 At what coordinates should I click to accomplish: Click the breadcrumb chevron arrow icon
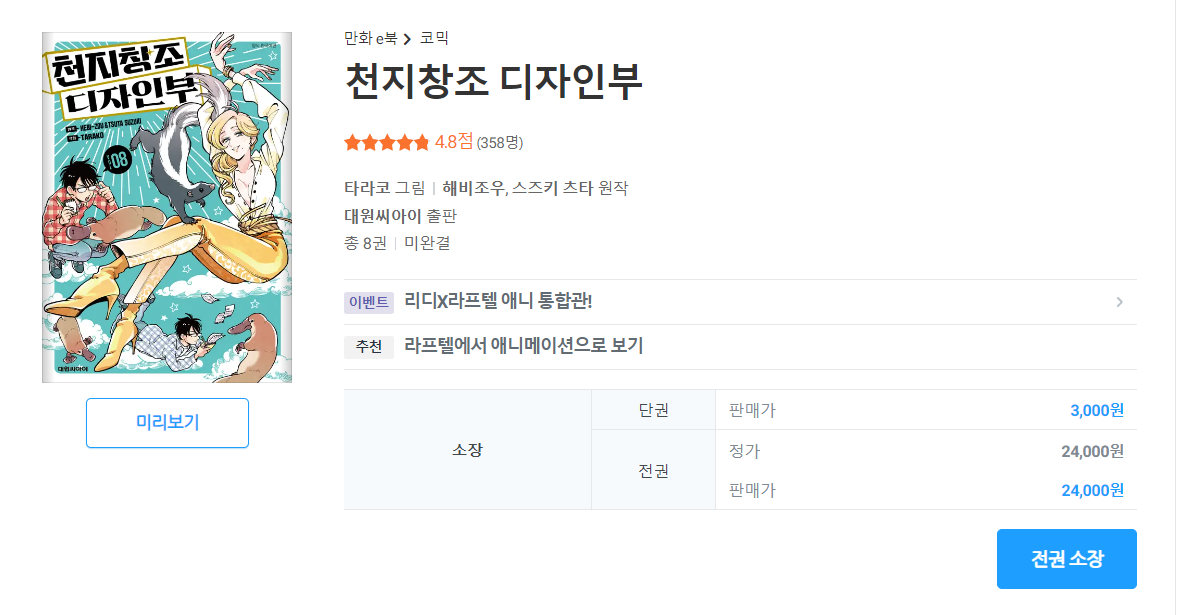[x=408, y=39]
